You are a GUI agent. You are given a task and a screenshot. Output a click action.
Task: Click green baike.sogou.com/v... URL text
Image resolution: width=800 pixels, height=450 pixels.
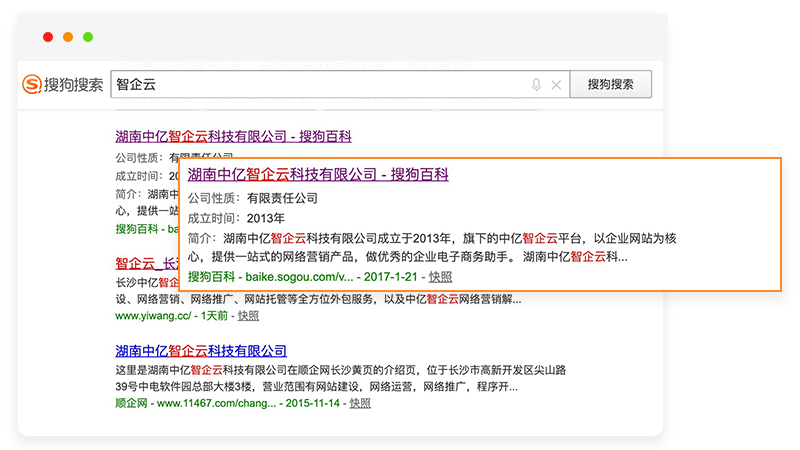[x=299, y=277]
